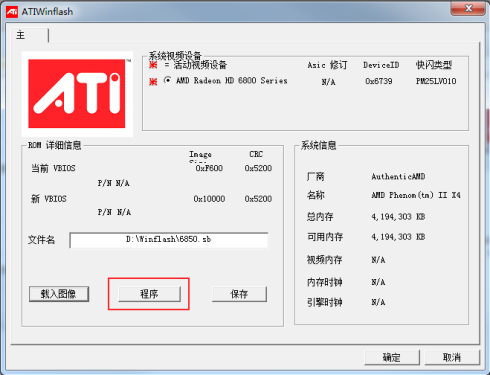Click current VBIOS image size 0xF600
The width and height of the screenshot is (490, 375).
tap(209, 168)
